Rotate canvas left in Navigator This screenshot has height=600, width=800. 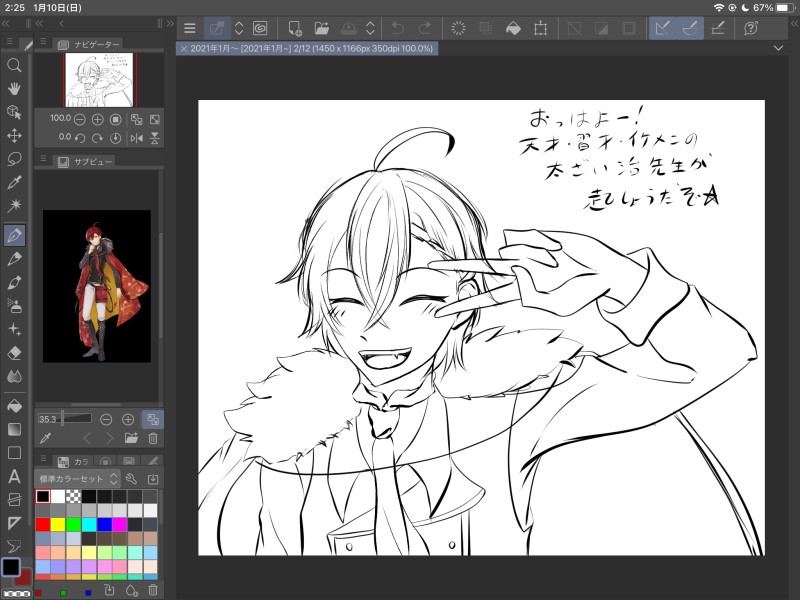[x=80, y=138]
